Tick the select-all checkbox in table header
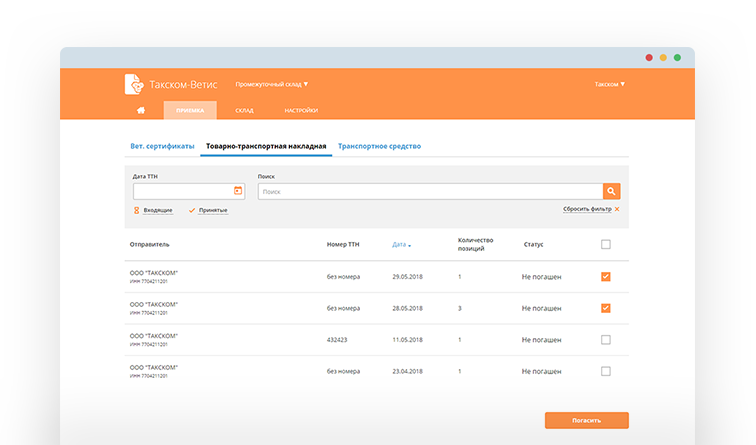 tap(605, 244)
